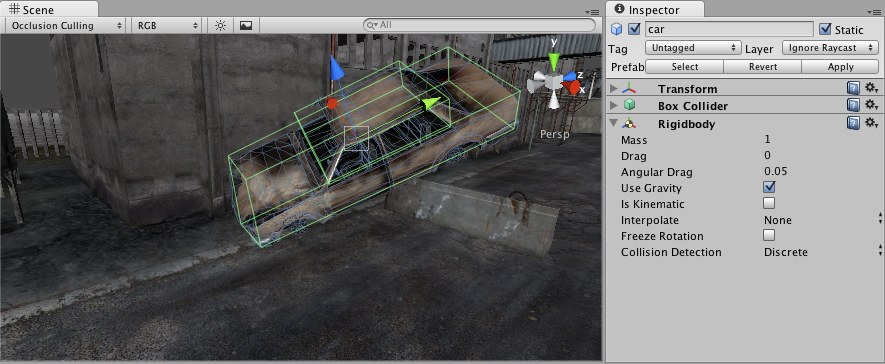Open Rigidbody help icon
The height and width of the screenshot is (364, 885).
[x=853, y=123]
